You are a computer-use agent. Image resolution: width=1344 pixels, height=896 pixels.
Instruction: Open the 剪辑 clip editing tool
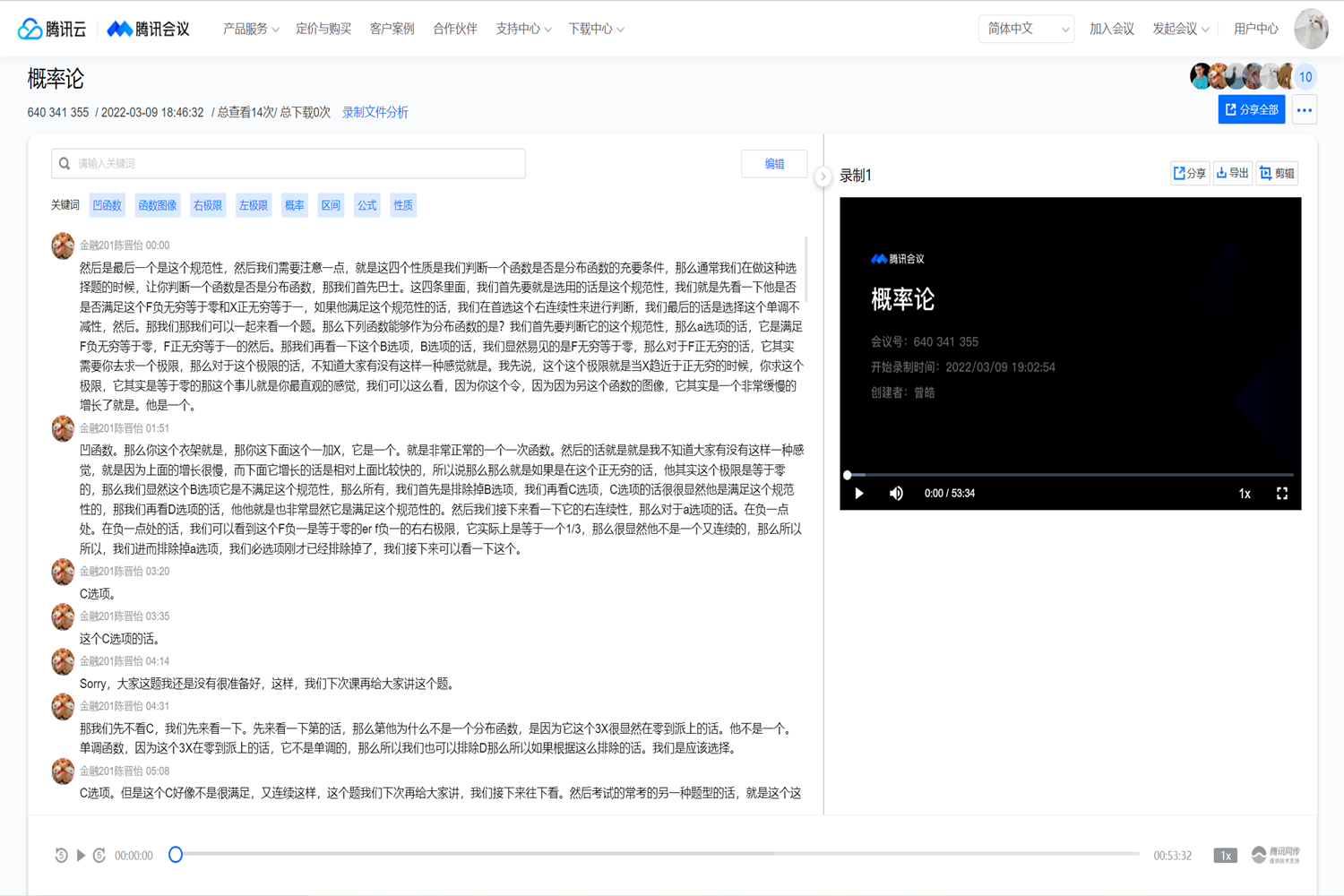1277,173
